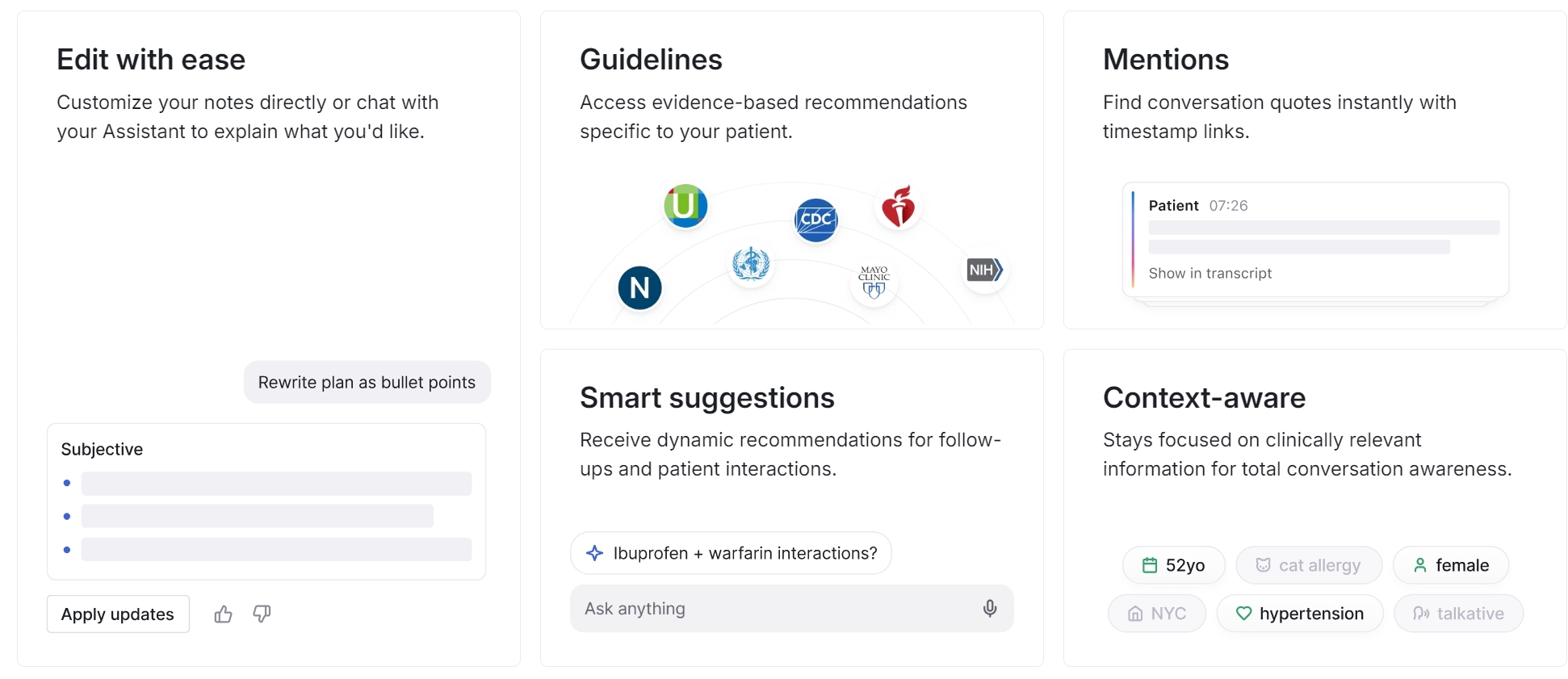Toggle the hypertension context chip
This screenshot has width=1568, height=679.
point(1299,614)
